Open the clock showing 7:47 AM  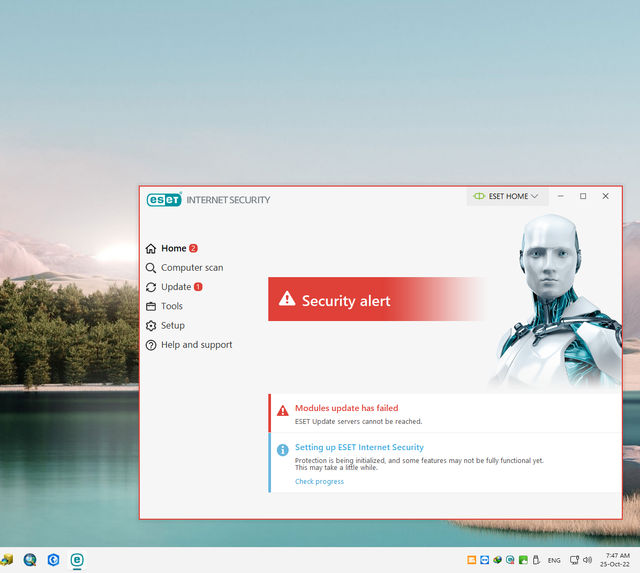click(615, 560)
